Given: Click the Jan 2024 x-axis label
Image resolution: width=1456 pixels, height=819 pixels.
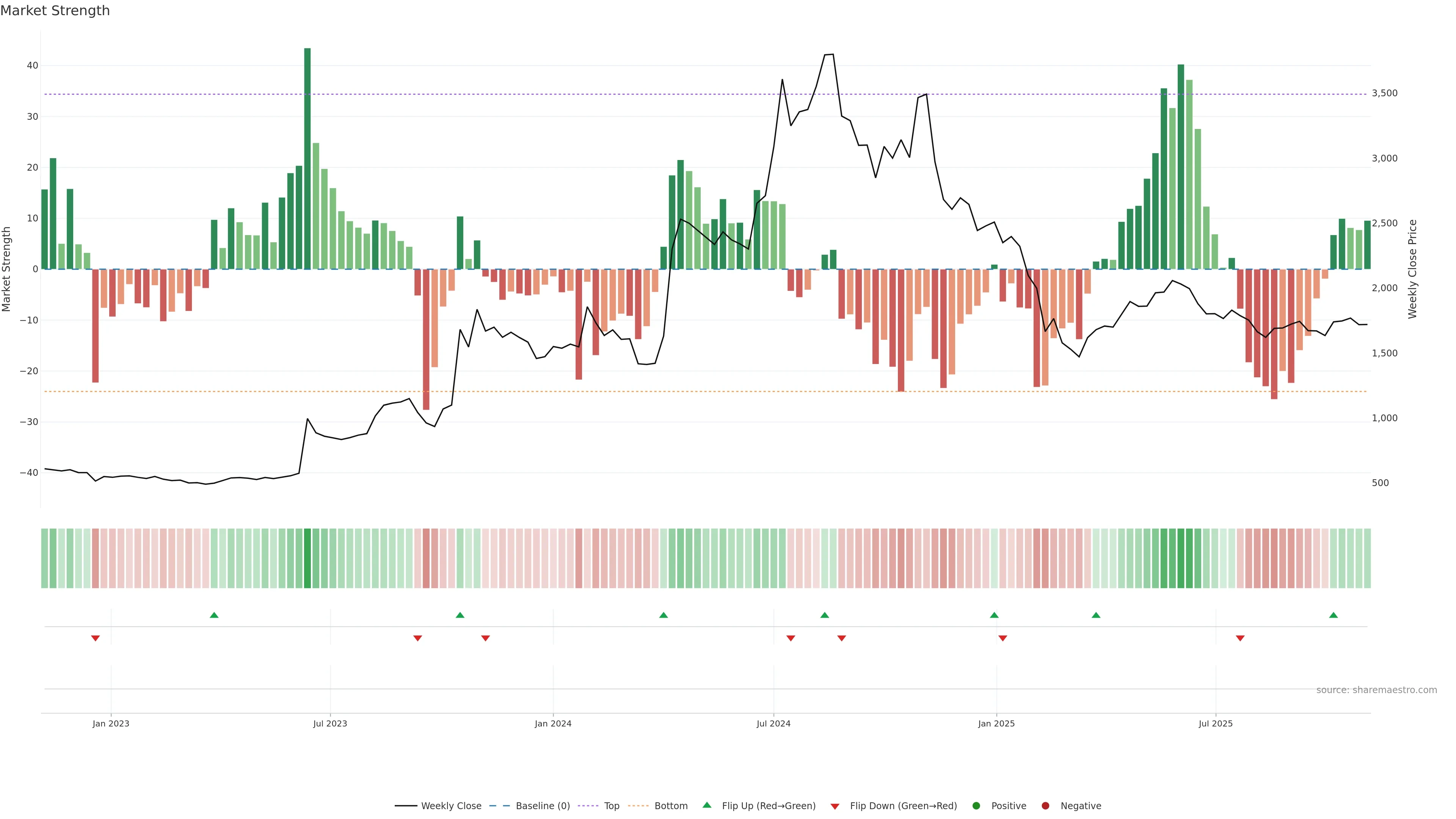Looking at the screenshot, I should pyautogui.click(x=553, y=723).
